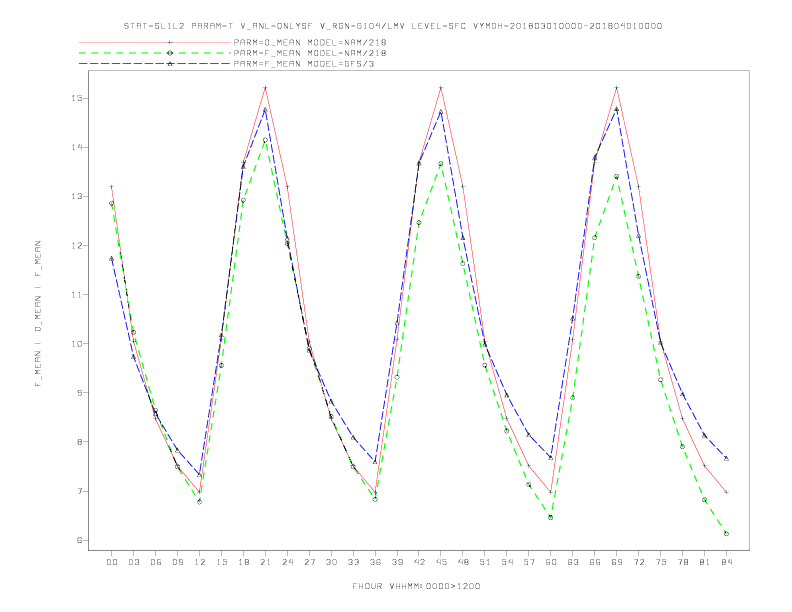The width and height of the screenshot is (792, 612).
Task: Click x-axis tick label 06
Action: coord(156,562)
